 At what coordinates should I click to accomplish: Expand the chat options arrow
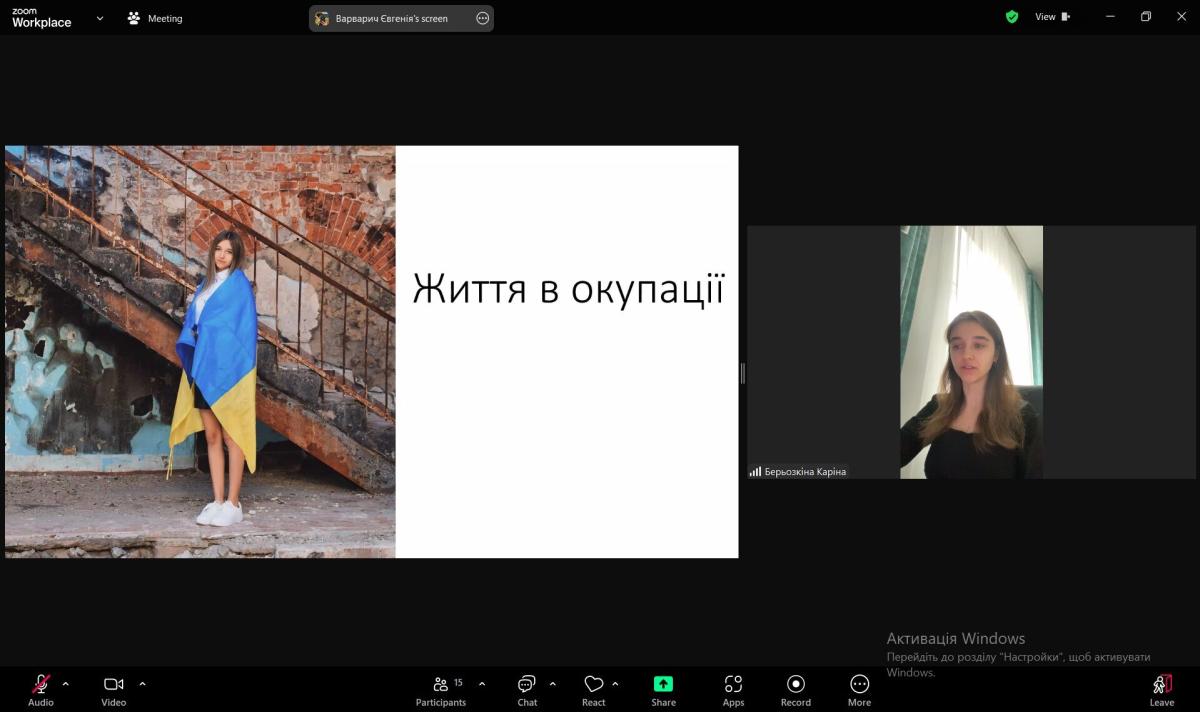[x=553, y=684]
